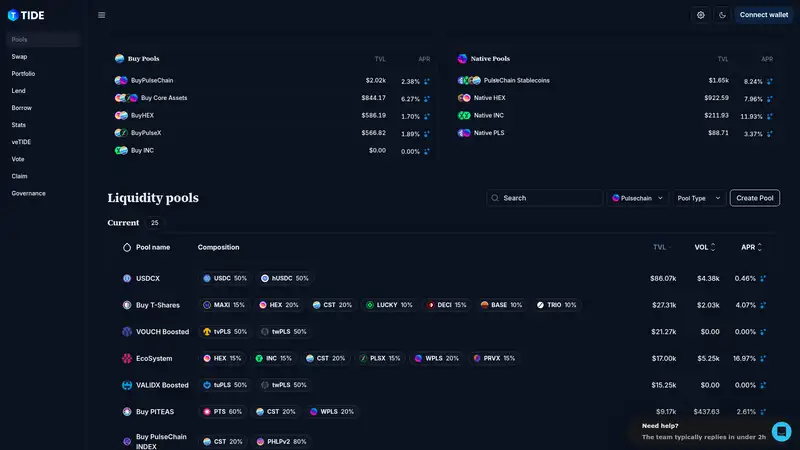800x450 pixels.
Task: Click MAXI 15% token chip
Action: [223, 305]
